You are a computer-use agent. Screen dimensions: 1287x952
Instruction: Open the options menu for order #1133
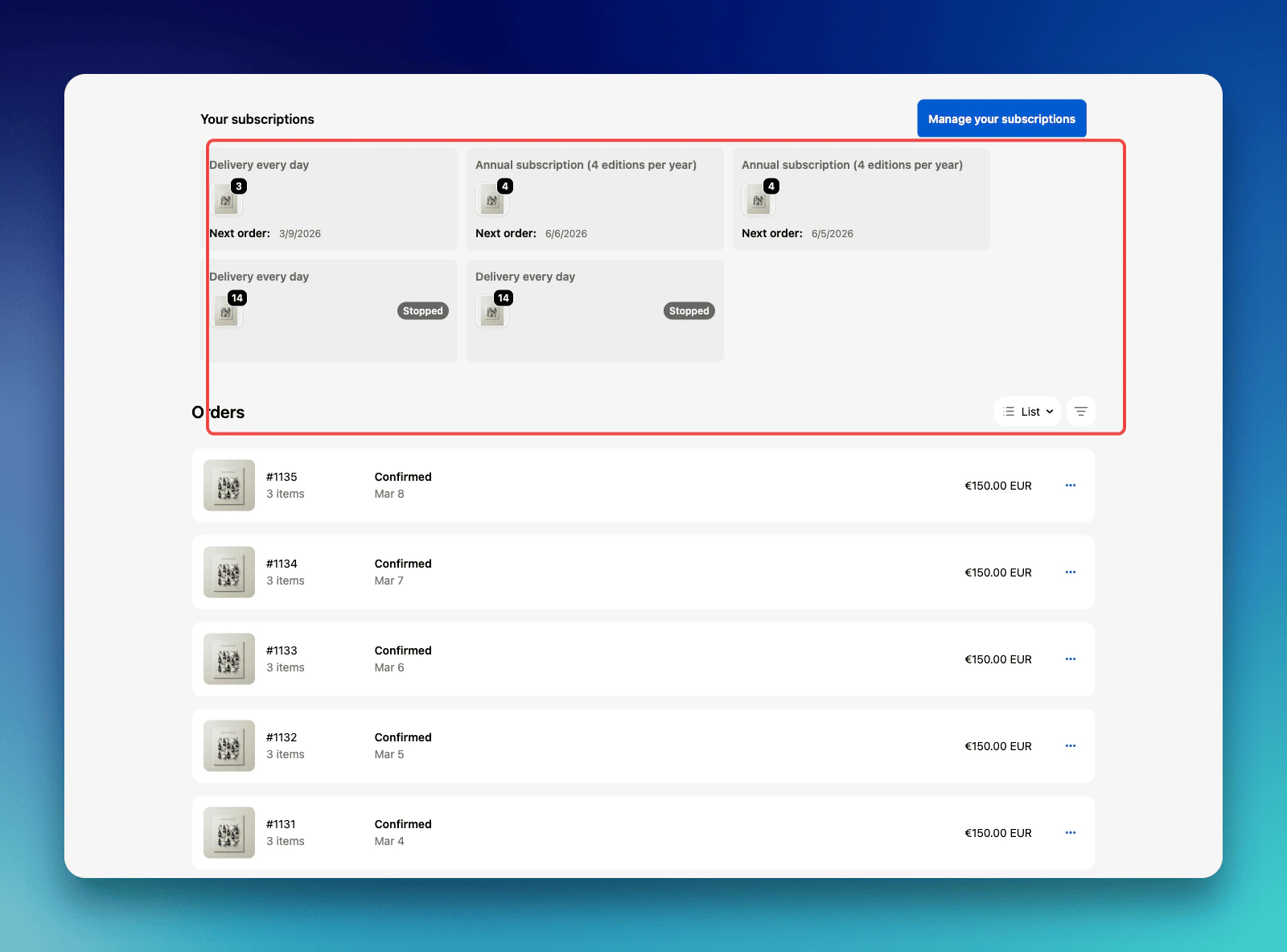click(1070, 659)
